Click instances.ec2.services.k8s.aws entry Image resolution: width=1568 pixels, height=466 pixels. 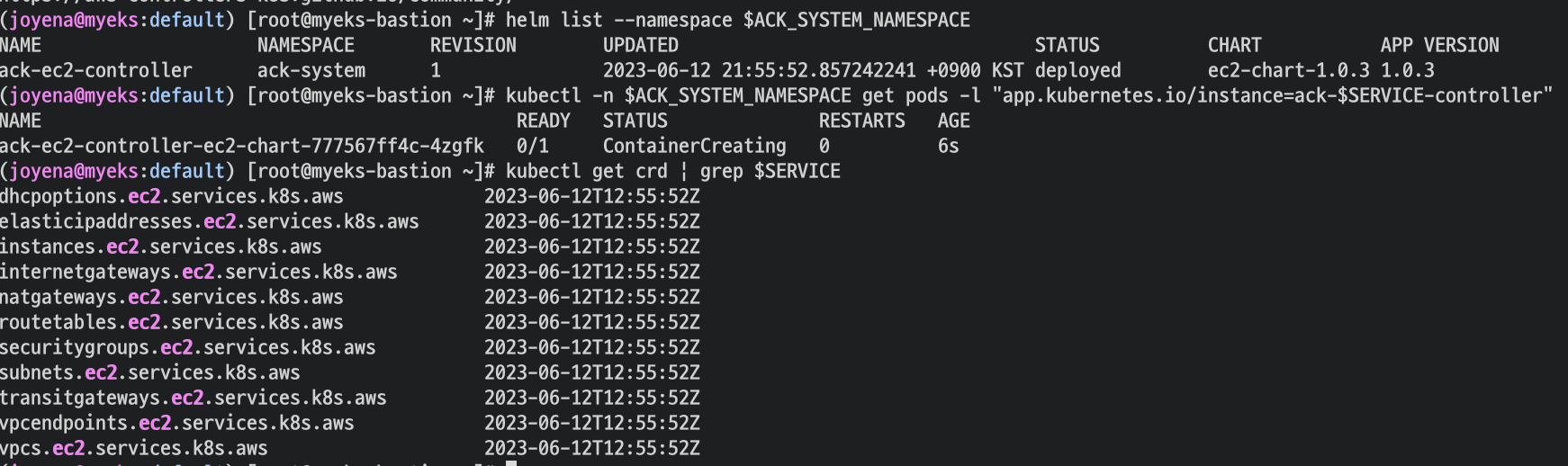point(160,246)
